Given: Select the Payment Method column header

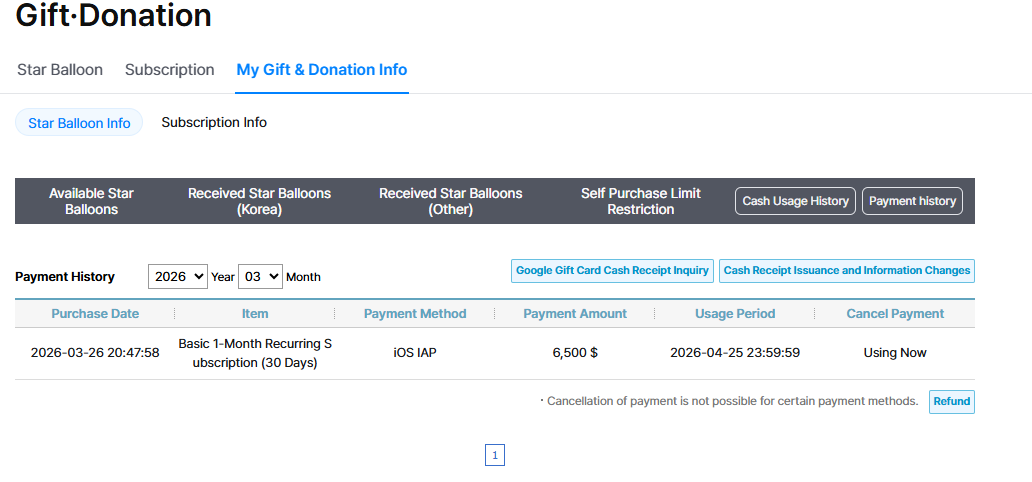Looking at the screenshot, I should 415,314.
